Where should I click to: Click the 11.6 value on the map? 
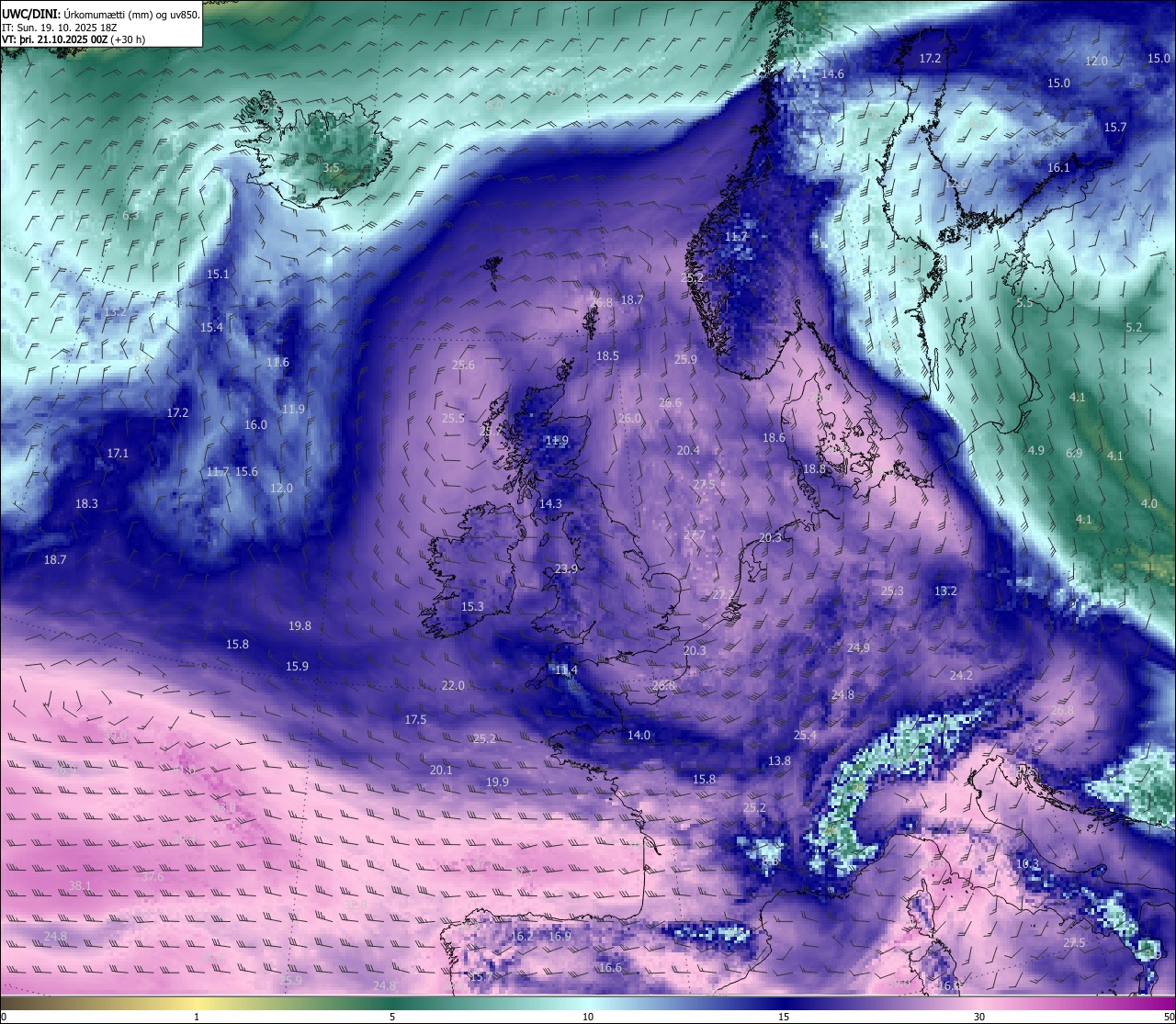pos(277,362)
